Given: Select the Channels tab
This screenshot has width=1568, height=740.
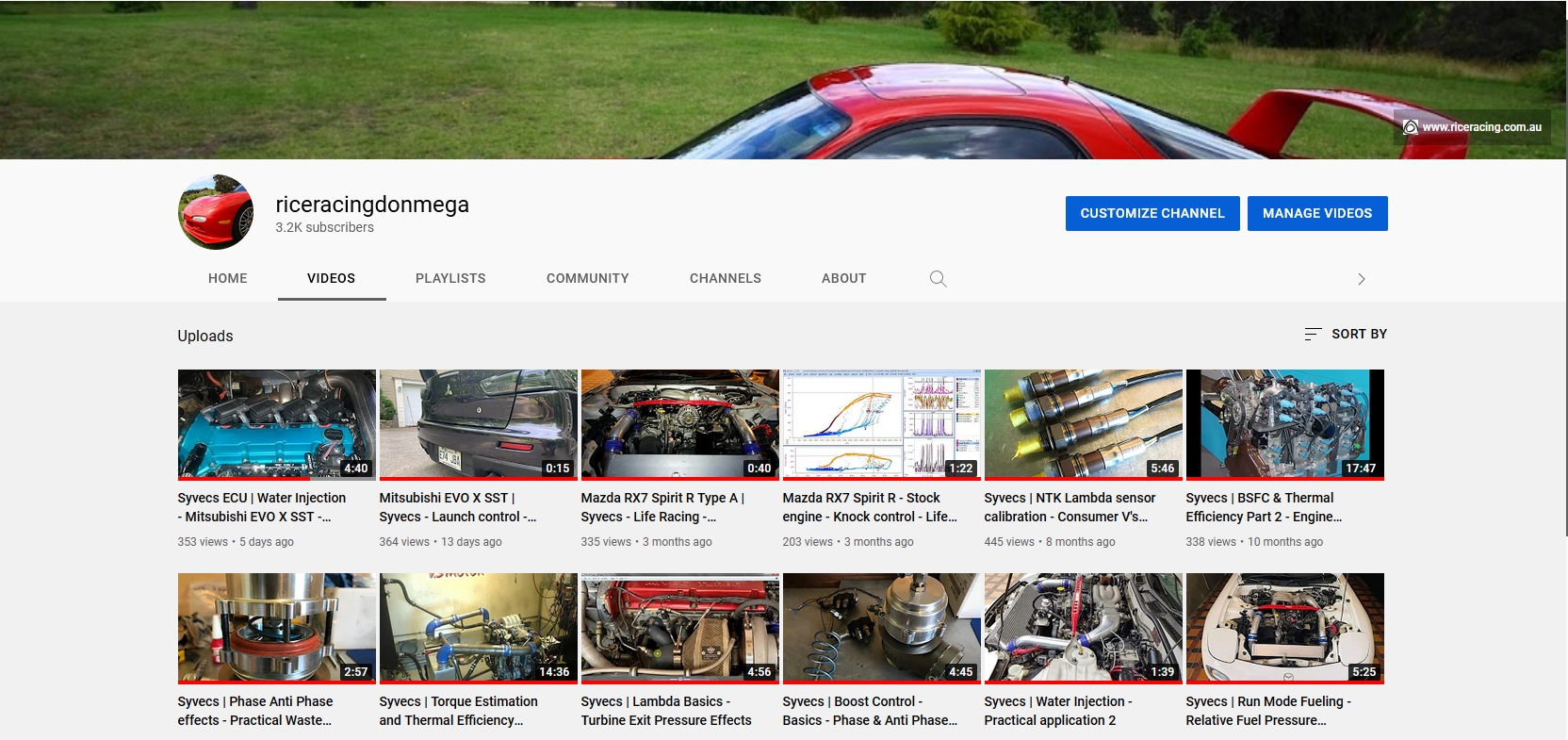Looking at the screenshot, I should tap(725, 278).
